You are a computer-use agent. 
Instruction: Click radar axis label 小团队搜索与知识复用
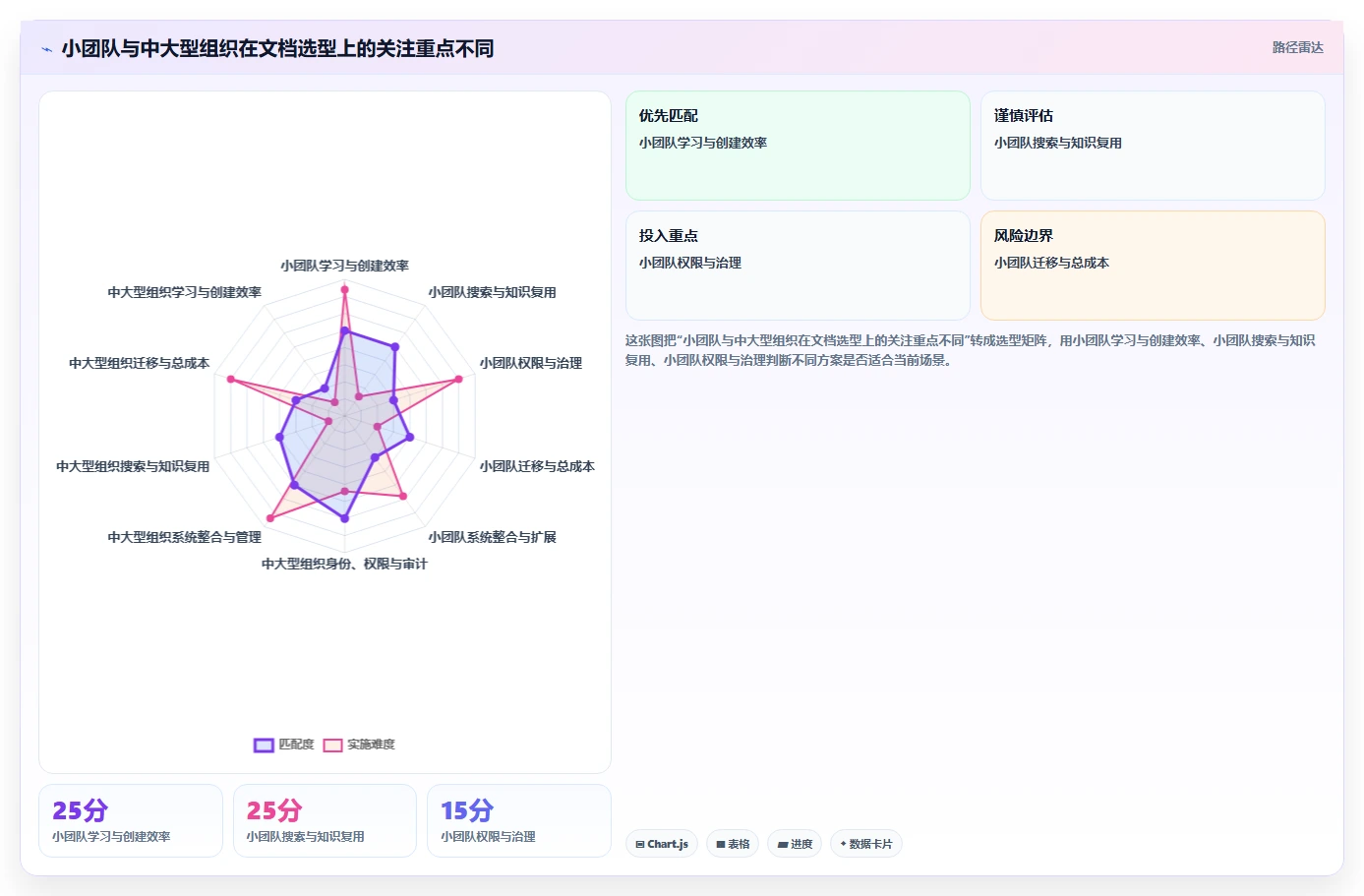click(492, 292)
